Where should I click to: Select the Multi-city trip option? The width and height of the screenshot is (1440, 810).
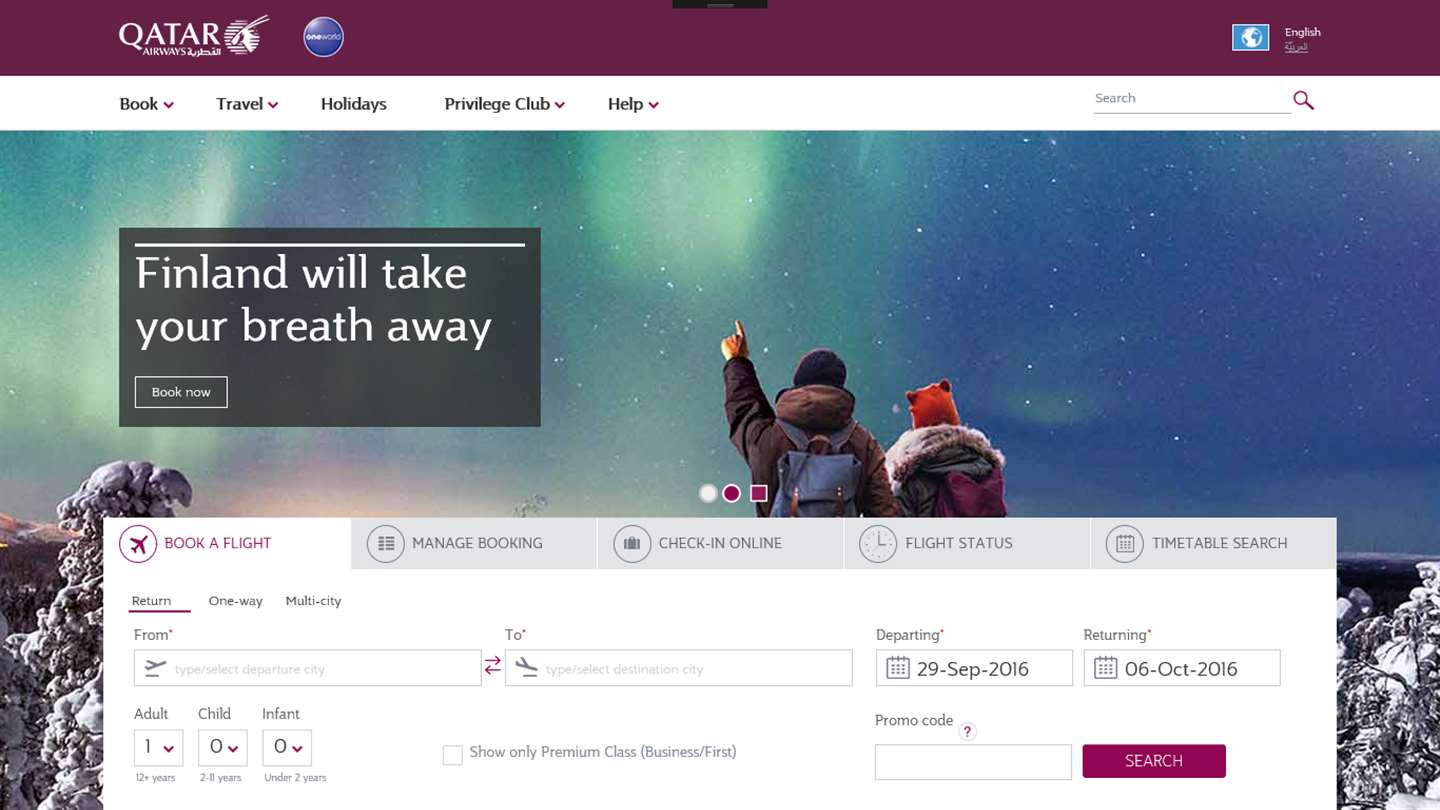click(313, 601)
